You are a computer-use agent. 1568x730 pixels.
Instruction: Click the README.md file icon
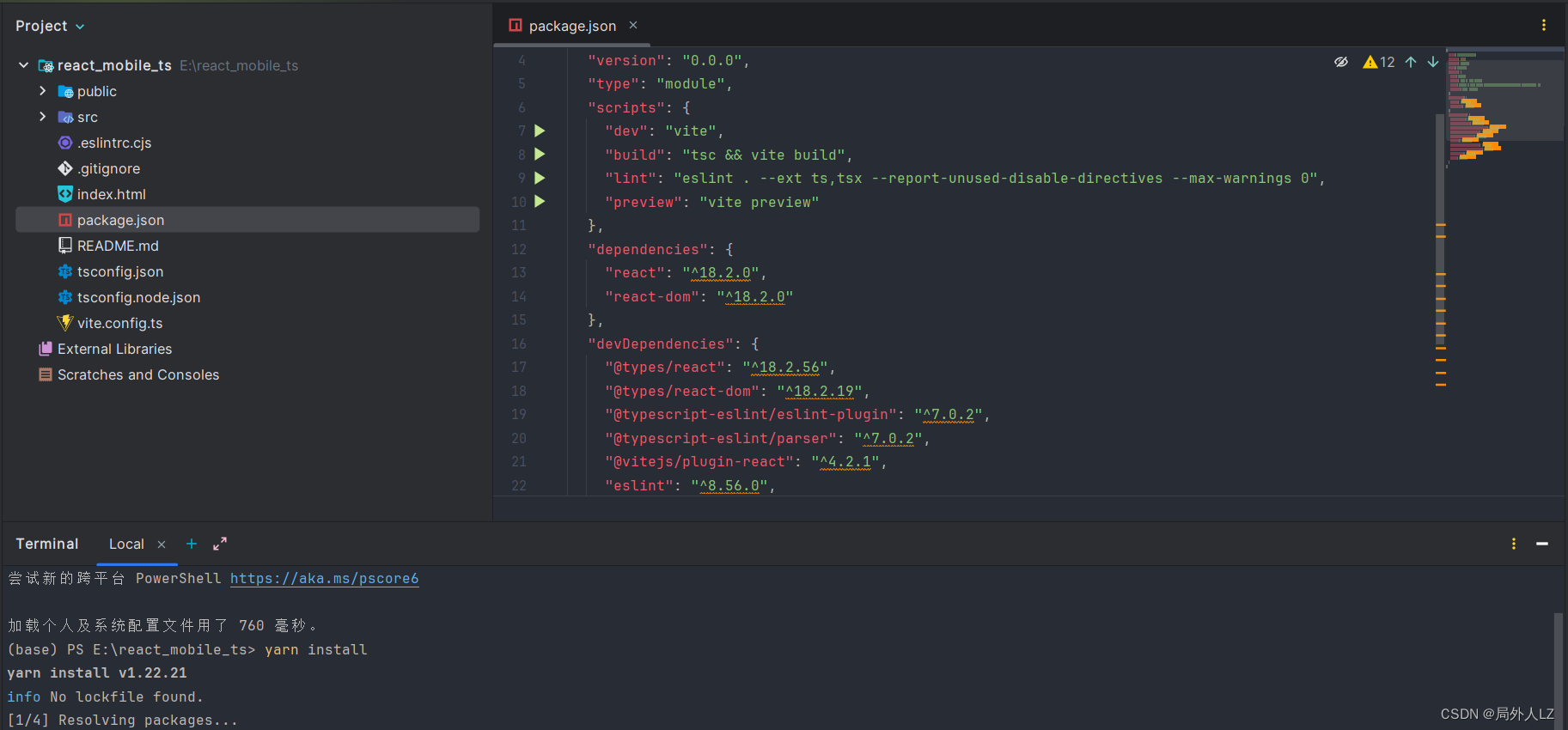65,246
